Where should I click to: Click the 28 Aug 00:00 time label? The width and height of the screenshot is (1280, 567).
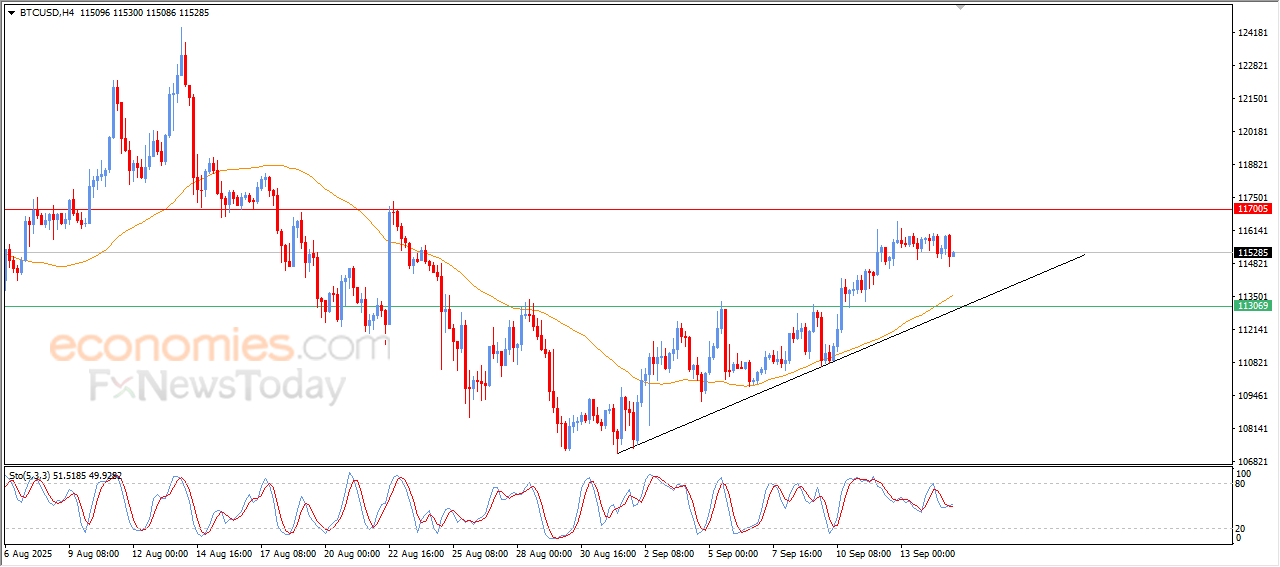coord(544,552)
